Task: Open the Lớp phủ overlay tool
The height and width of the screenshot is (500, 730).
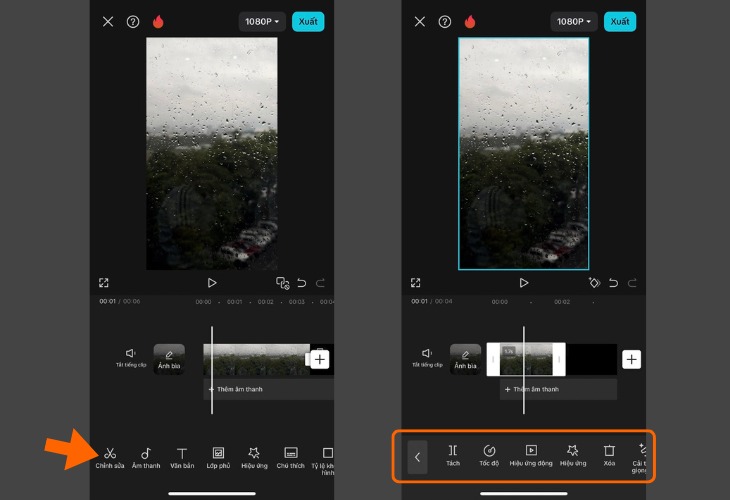Action: point(218,455)
